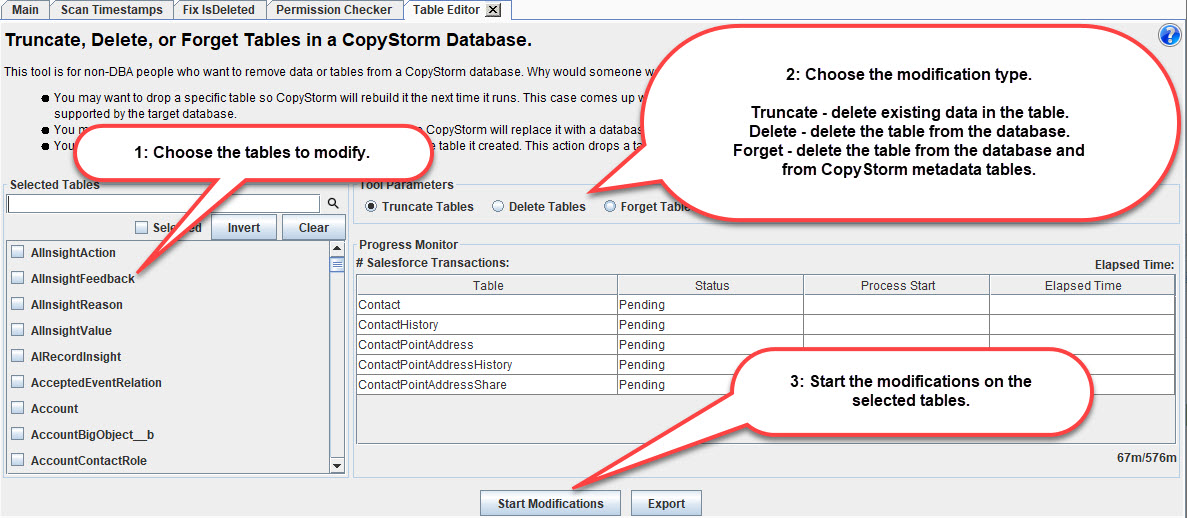Activate the Table Editor tab
This screenshot has width=1187, height=518.
point(447,10)
